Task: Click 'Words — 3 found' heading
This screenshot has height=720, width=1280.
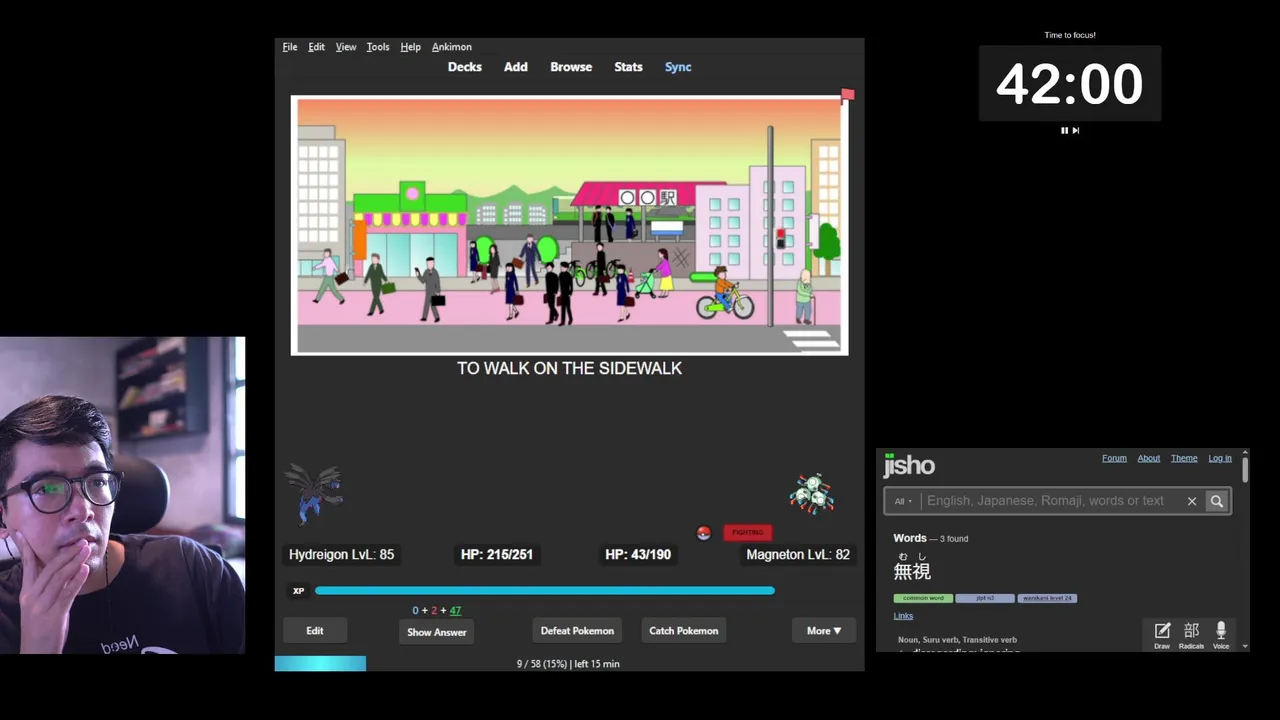Action: [x=931, y=538]
